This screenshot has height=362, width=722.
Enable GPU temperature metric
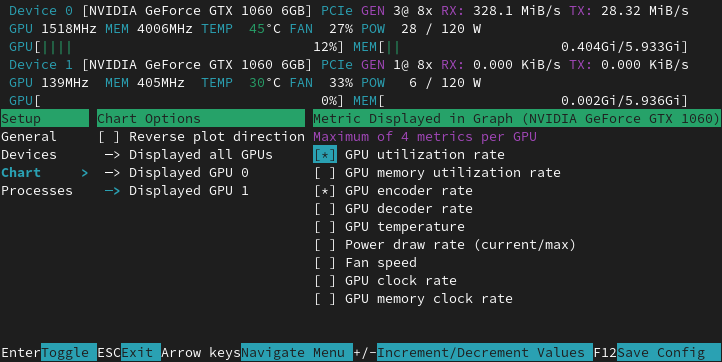pos(325,227)
